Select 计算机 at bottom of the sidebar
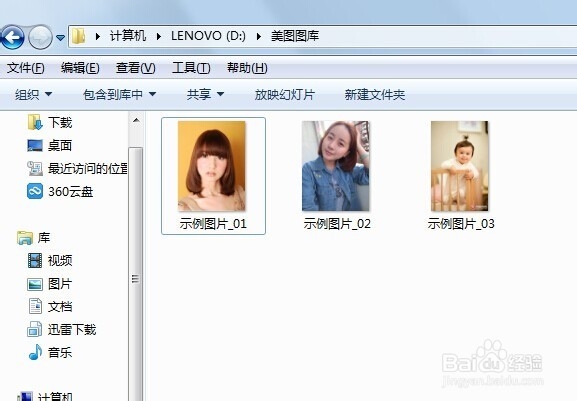This screenshot has width=577, height=401. (x=55, y=397)
